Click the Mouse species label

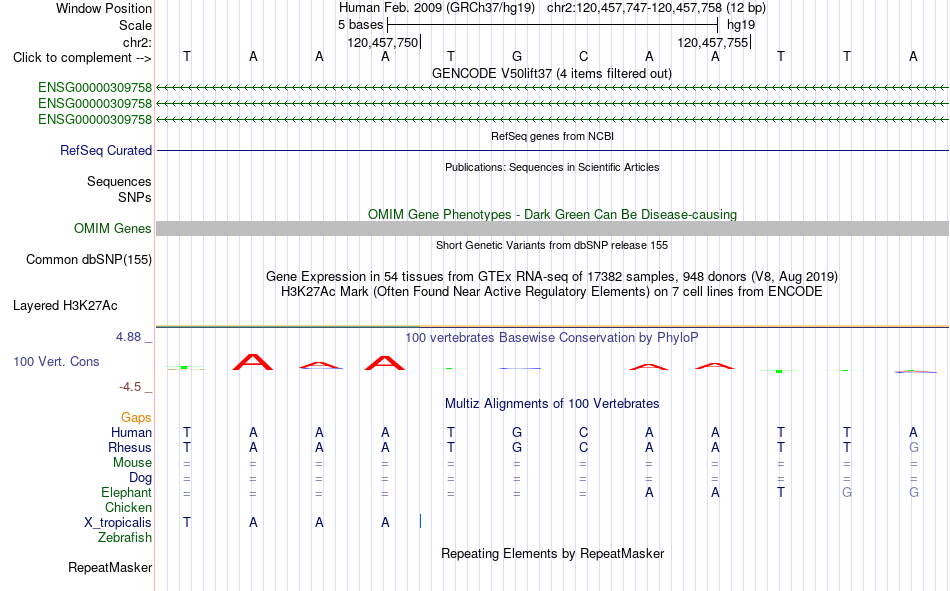(x=132, y=462)
